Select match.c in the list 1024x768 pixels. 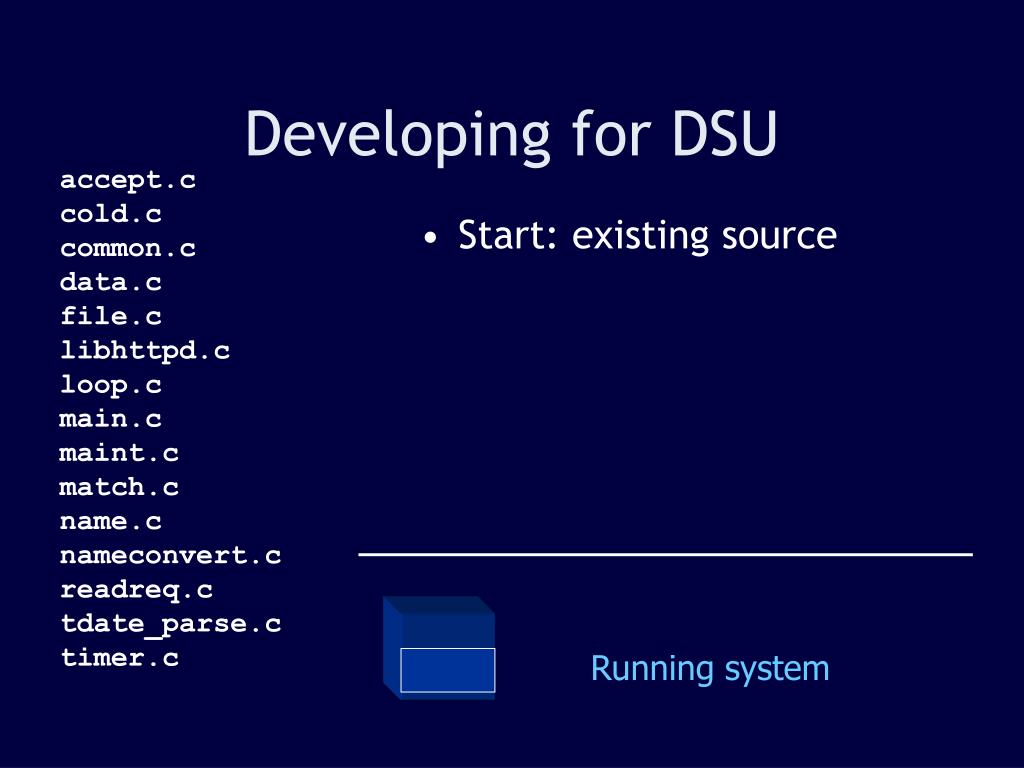click(120, 487)
